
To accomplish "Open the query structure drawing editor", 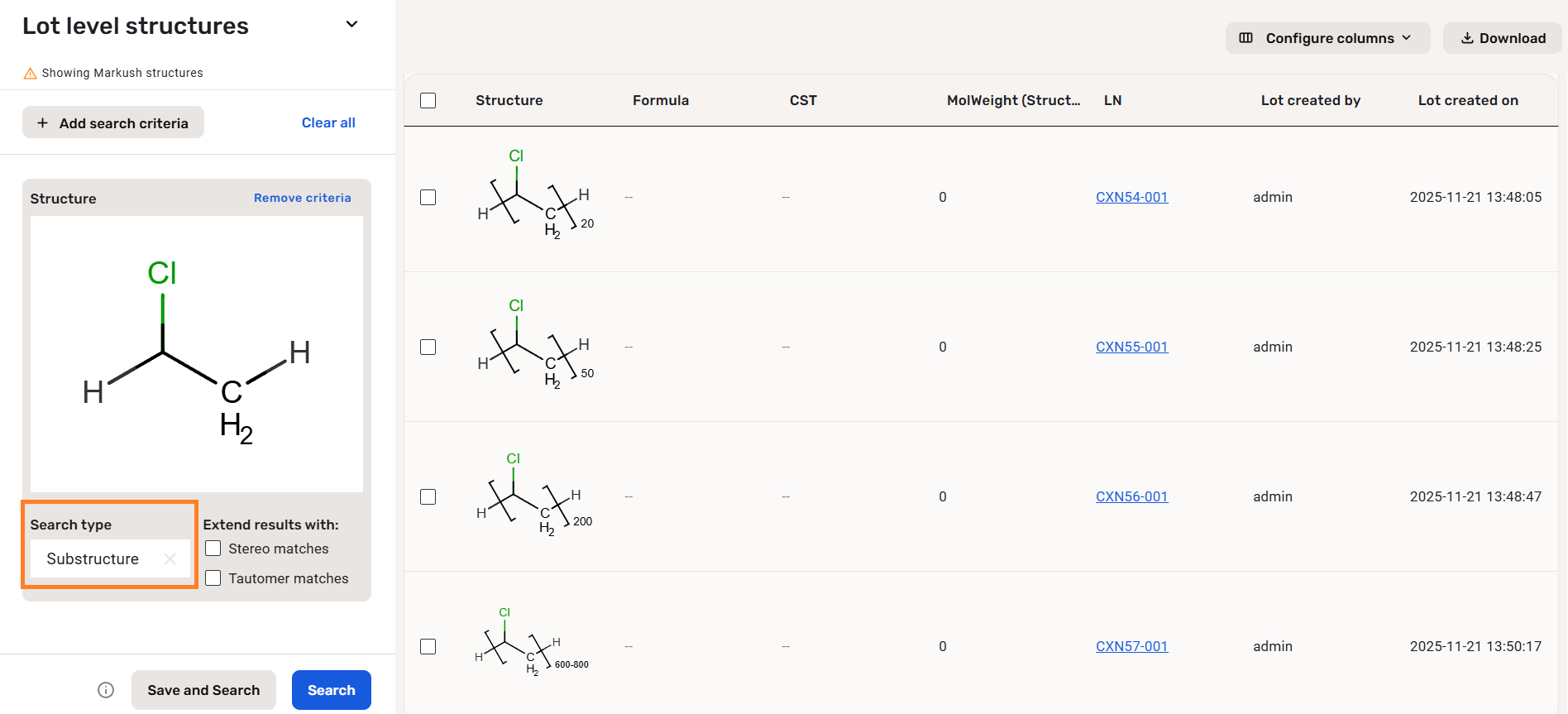I will [196, 354].
